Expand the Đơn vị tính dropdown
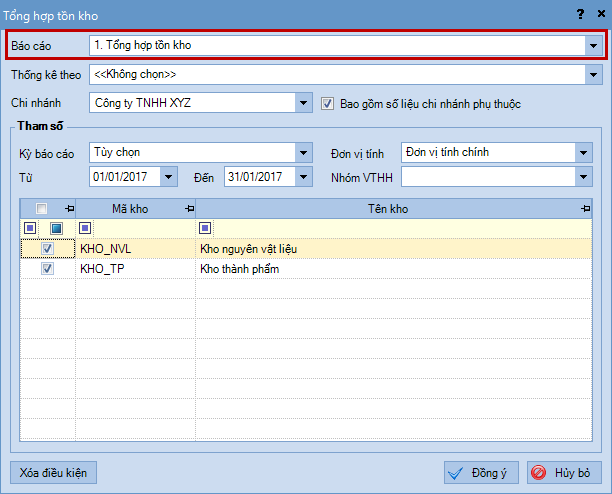Viewport: 612px width, 494px height. (584, 153)
